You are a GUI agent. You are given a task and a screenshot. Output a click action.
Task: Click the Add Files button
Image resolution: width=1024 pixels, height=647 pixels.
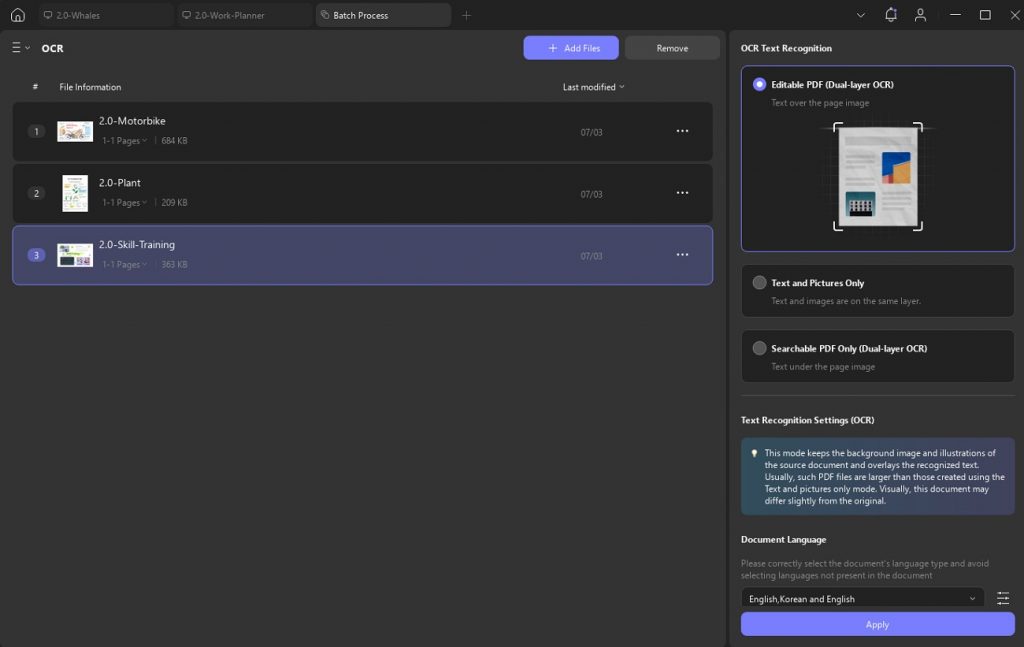[571, 48]
